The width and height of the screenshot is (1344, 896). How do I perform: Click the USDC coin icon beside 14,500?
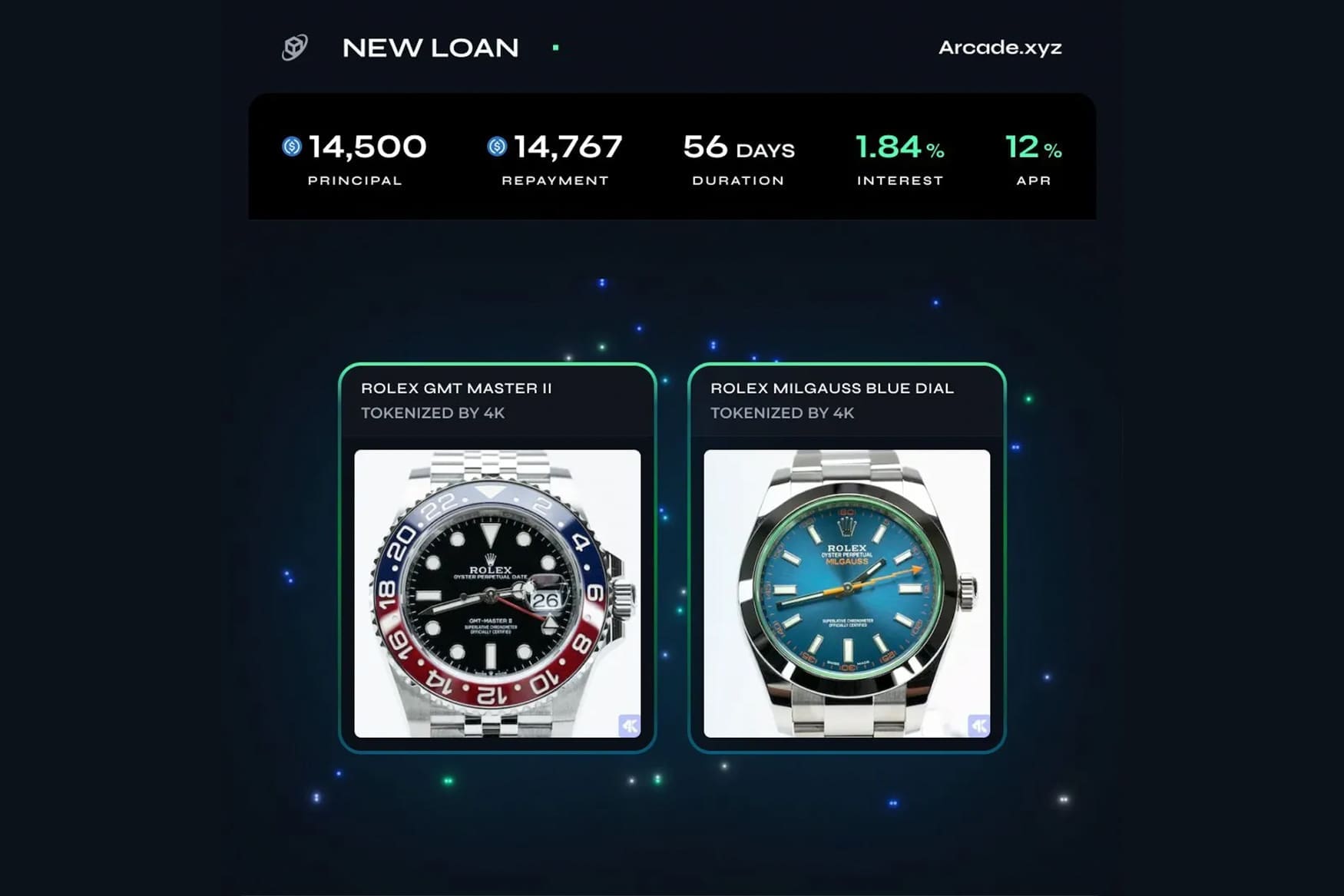292,146
